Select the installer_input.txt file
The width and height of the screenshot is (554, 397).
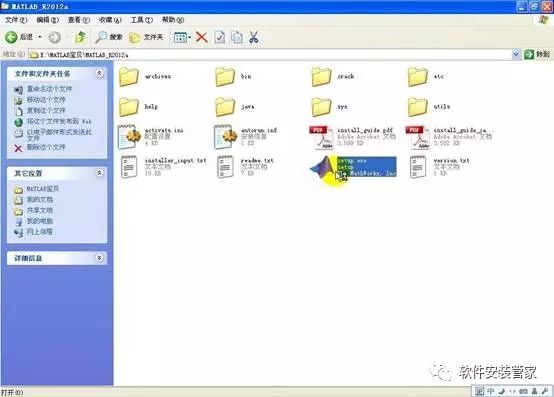click(x=163, y=167)
